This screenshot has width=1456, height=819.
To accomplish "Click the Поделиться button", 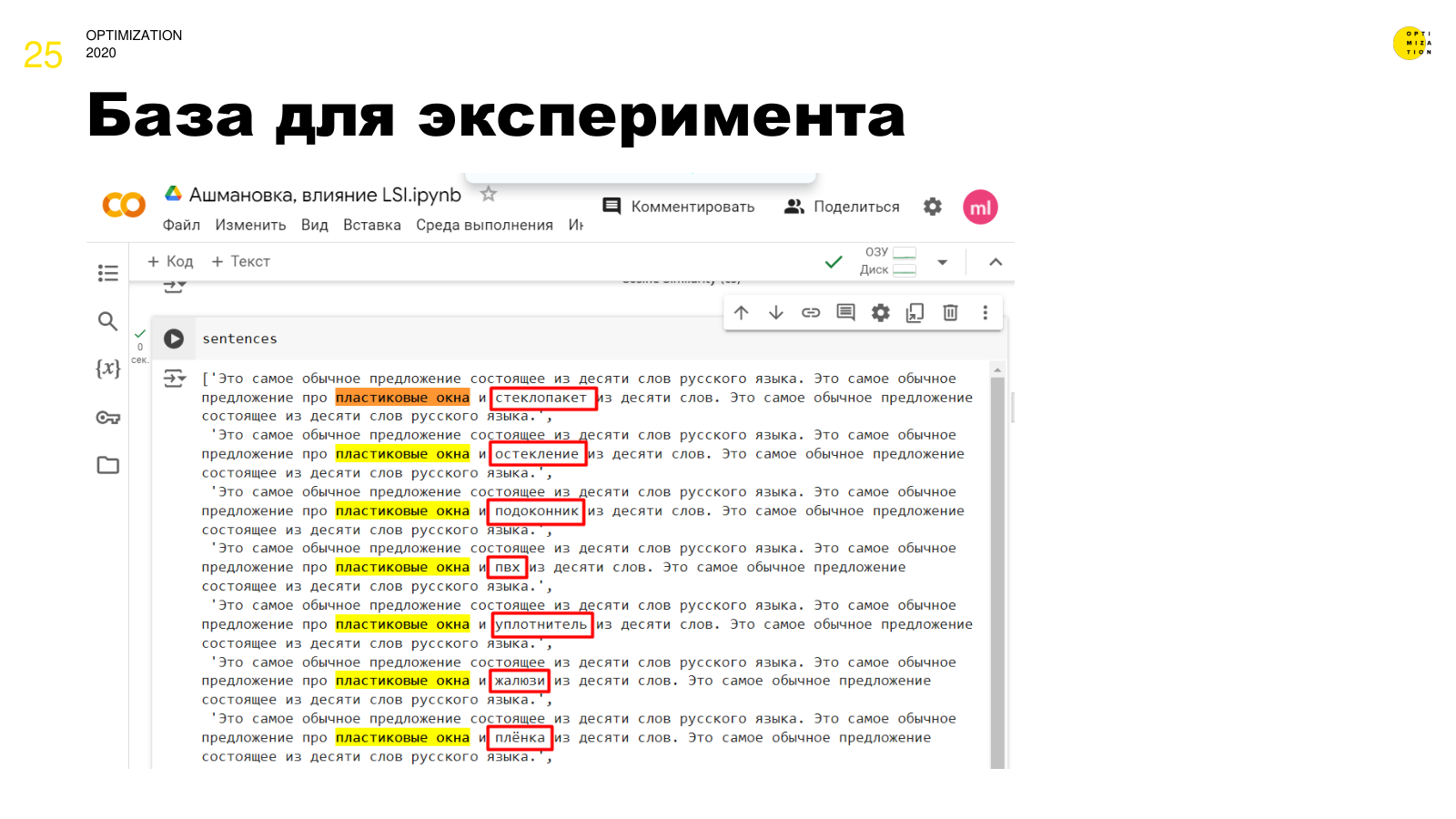I will 842,207.
